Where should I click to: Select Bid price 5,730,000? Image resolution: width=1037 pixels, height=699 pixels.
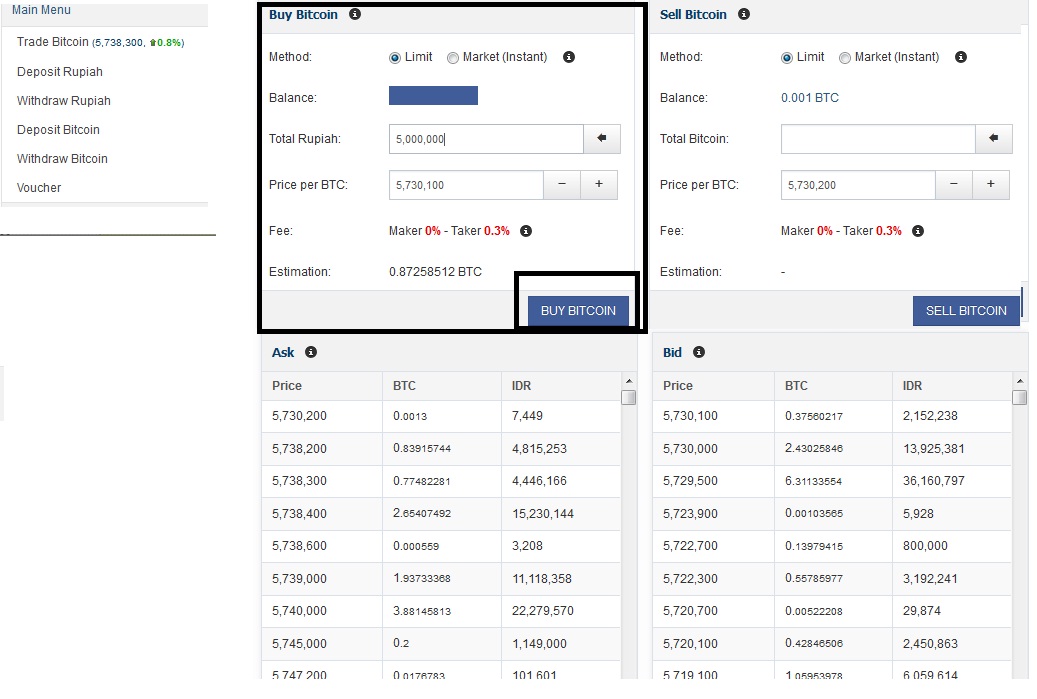(690, 448)
